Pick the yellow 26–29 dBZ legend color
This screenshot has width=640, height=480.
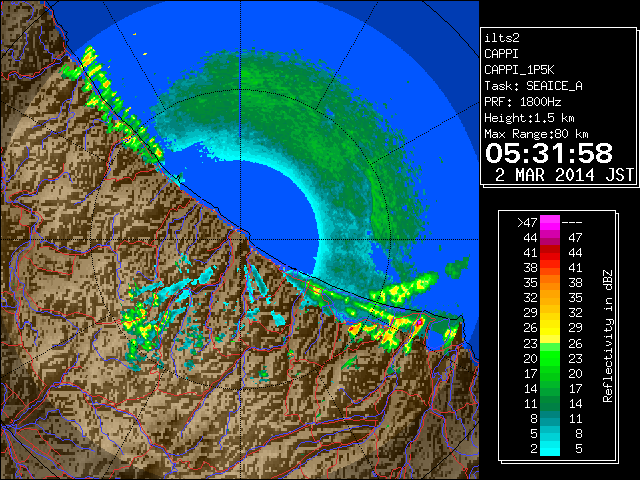tap(550, 328)
